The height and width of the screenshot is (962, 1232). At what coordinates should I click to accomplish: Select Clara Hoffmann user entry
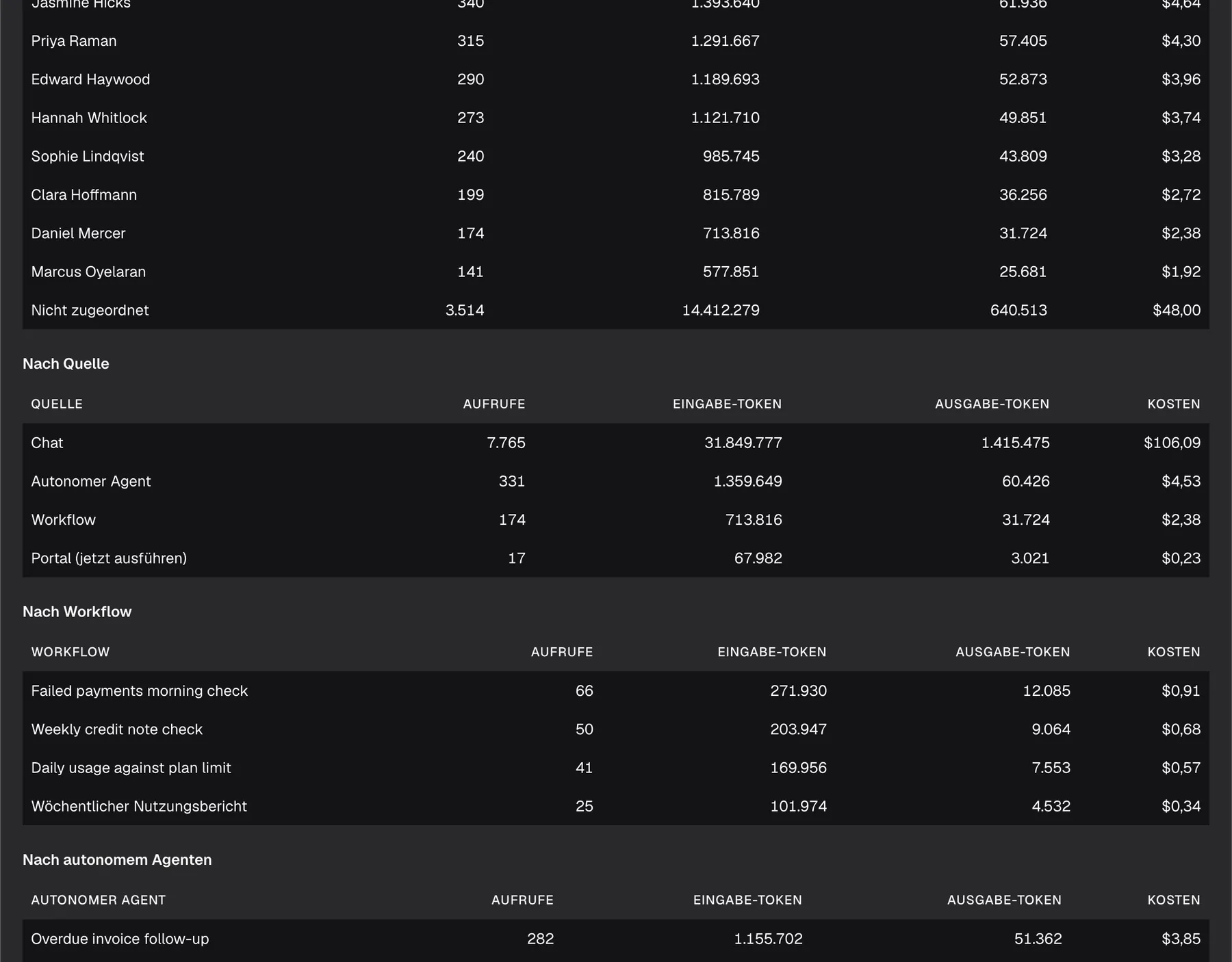[x=84, y=195]
